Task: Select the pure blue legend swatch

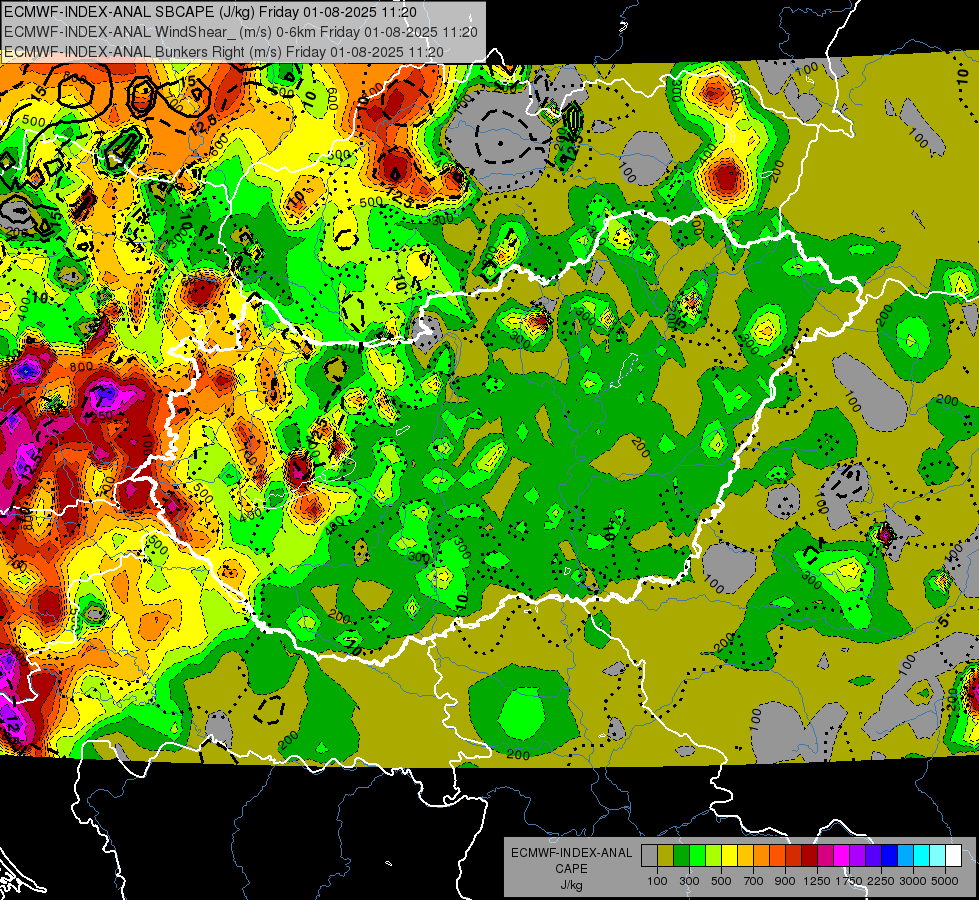Action: point(890,856)
